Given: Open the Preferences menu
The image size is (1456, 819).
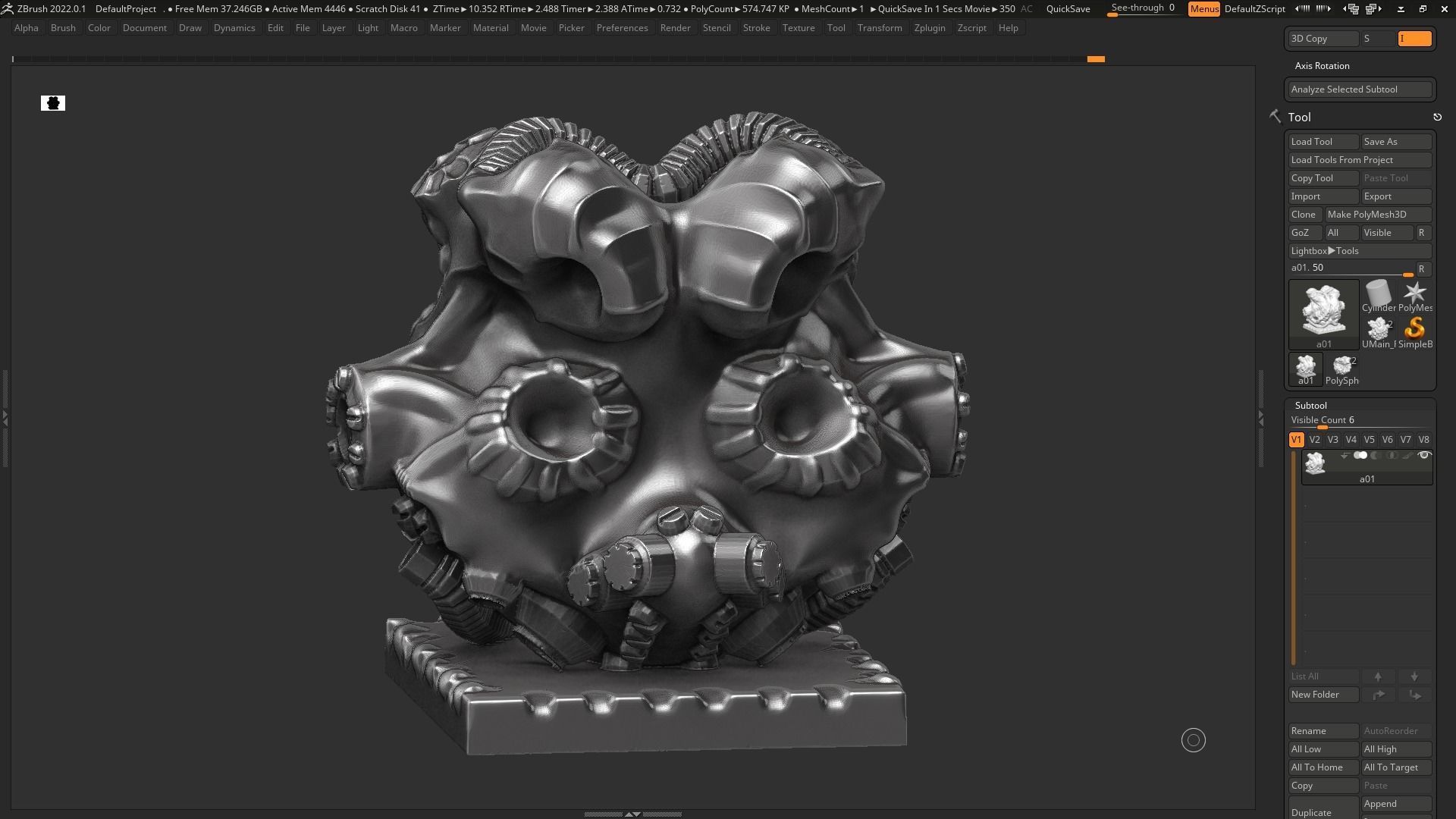Looking at the screenshot, I should 622,28.
